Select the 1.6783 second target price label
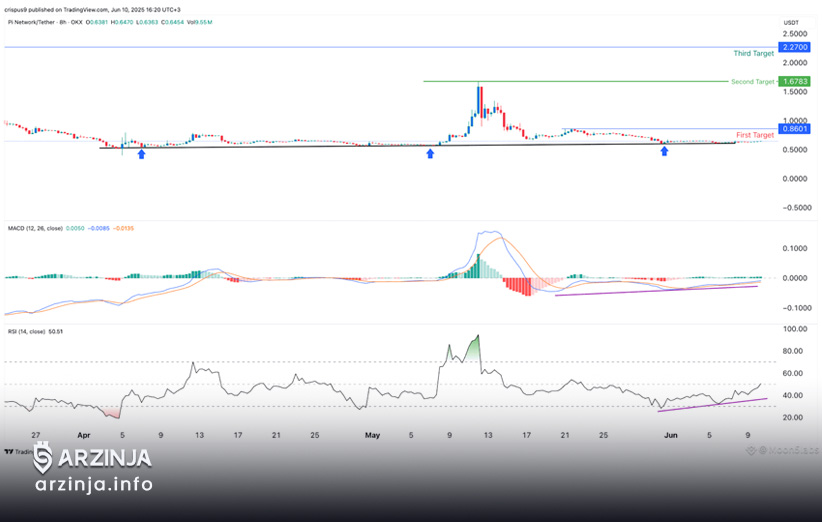This screenshot has width=822, height=522. (x=795, y=81)
